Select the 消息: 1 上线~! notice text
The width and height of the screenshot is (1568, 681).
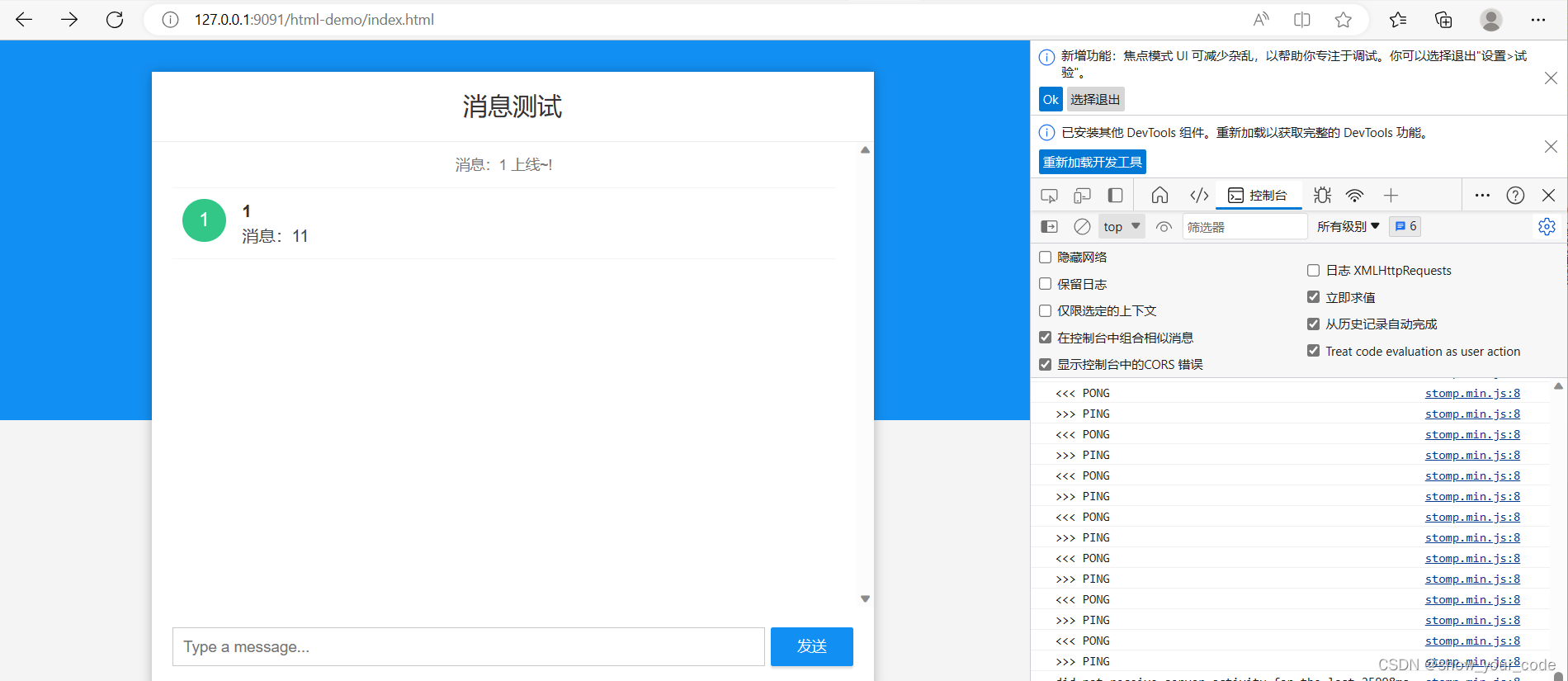(x=503, y=165)
